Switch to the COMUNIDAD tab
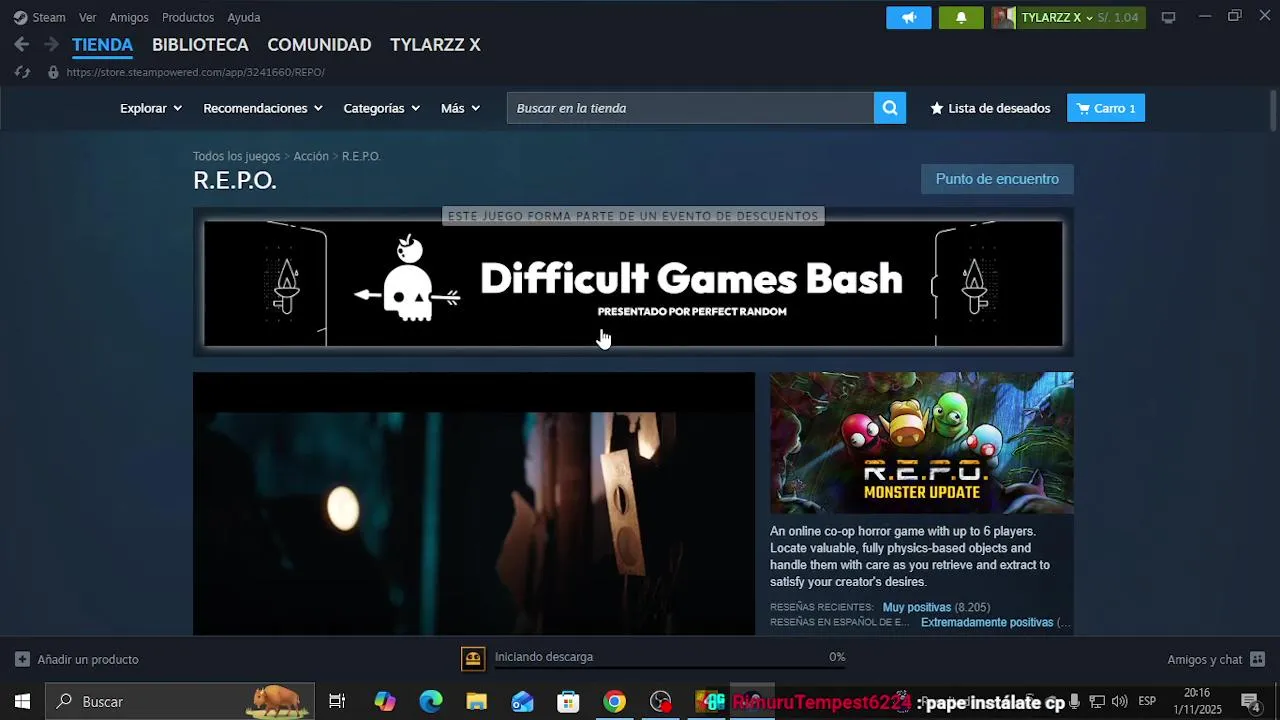Viewport: 1280px width, 720px height. tap(319, 45)
